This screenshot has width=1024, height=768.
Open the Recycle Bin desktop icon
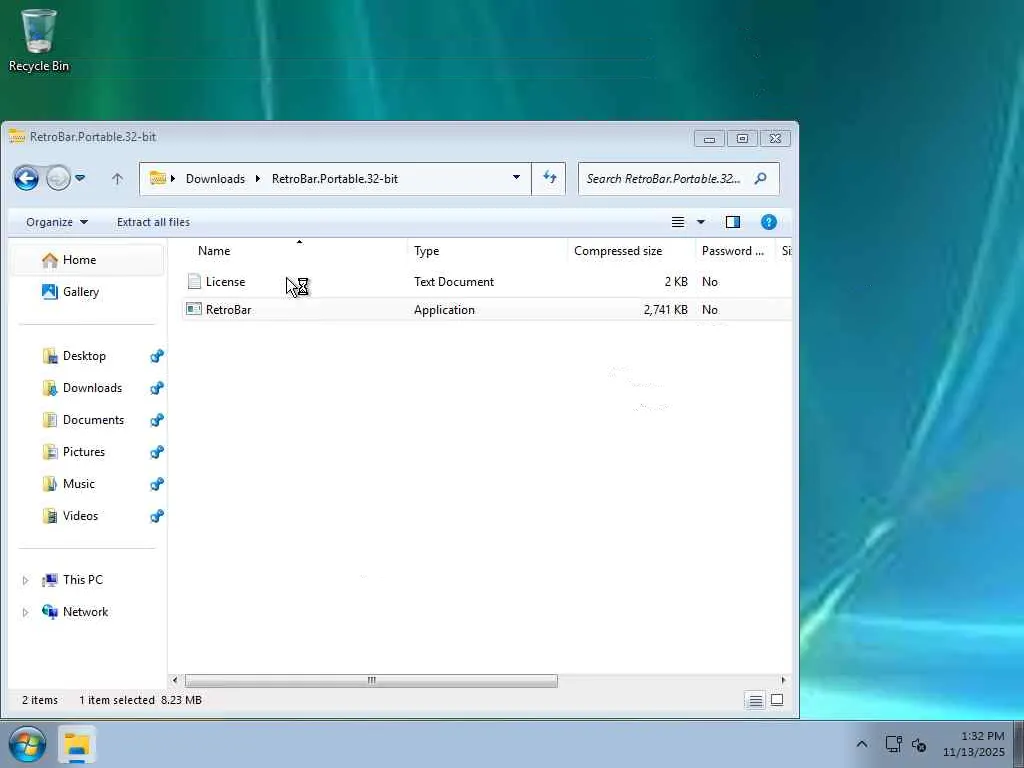(x=39, y=40)
